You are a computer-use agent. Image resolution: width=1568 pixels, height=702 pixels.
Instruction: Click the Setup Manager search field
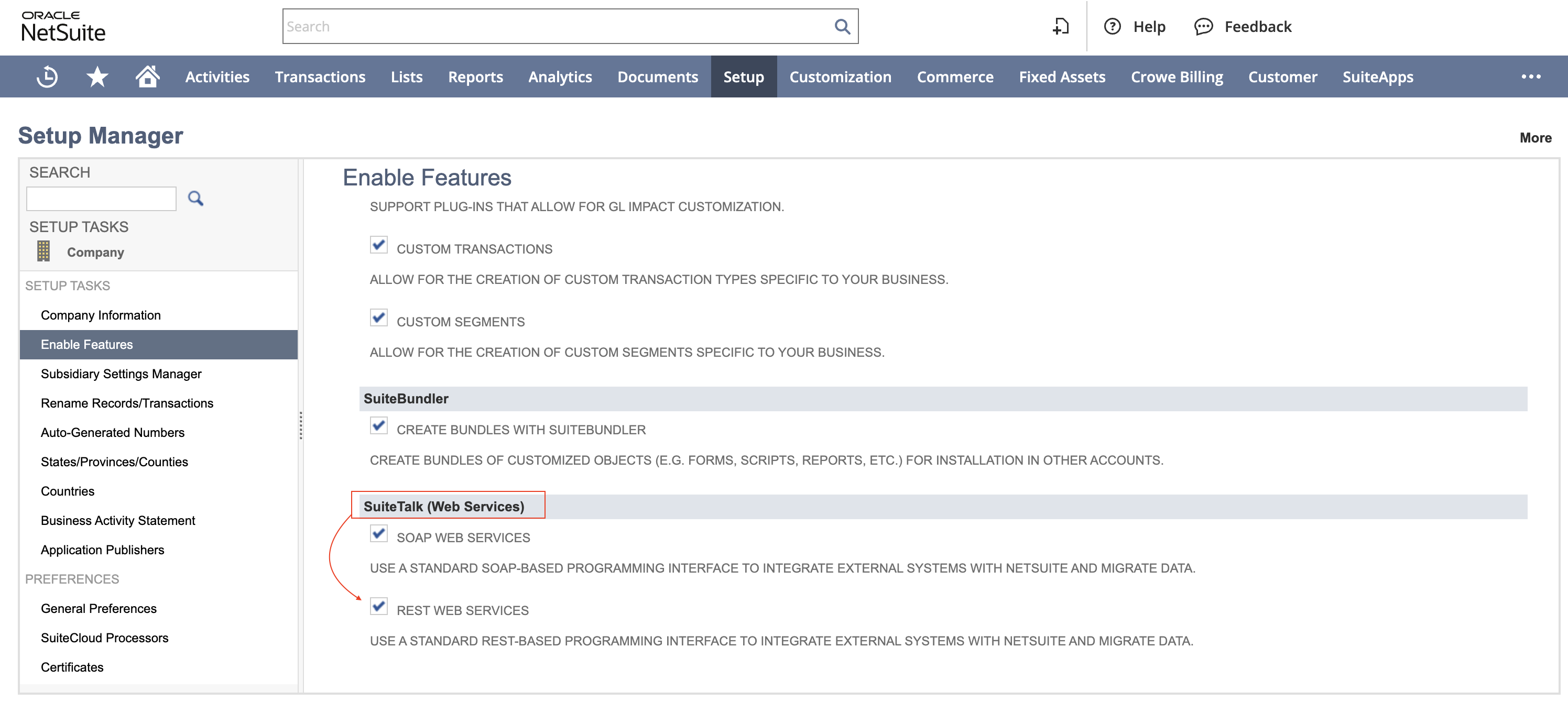[102, 199]
